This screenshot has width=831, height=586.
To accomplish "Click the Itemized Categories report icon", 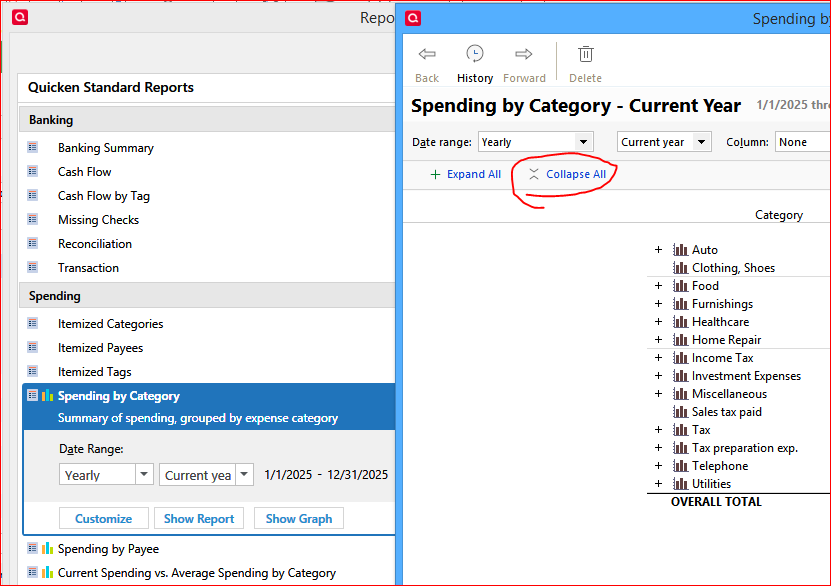I will click(33, 323).
